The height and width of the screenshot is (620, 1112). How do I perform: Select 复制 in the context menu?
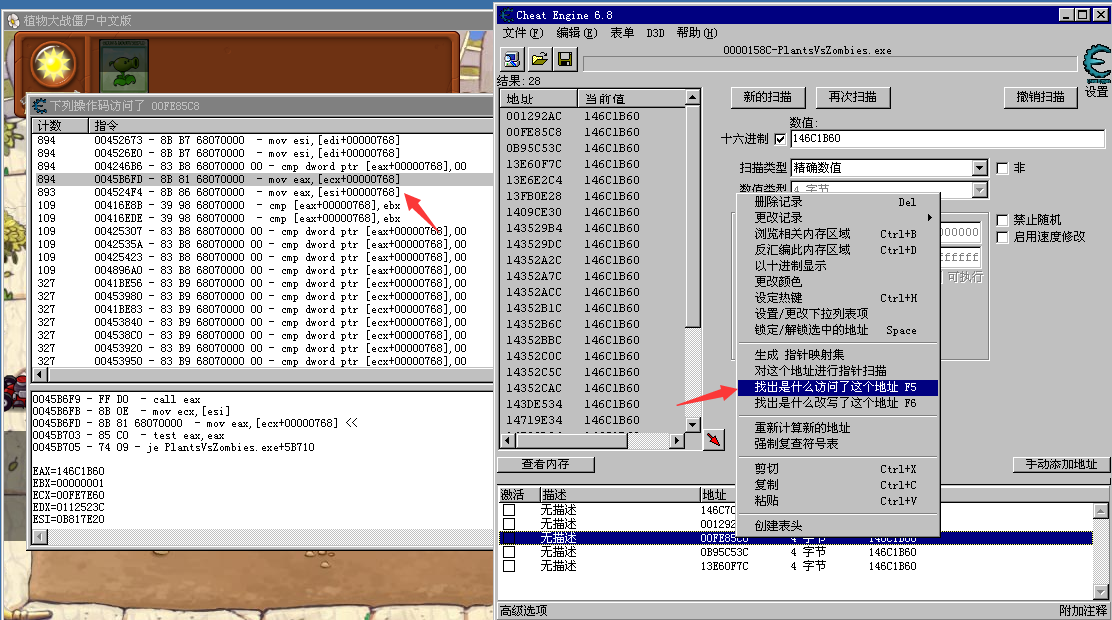click(x=838, y=485)
